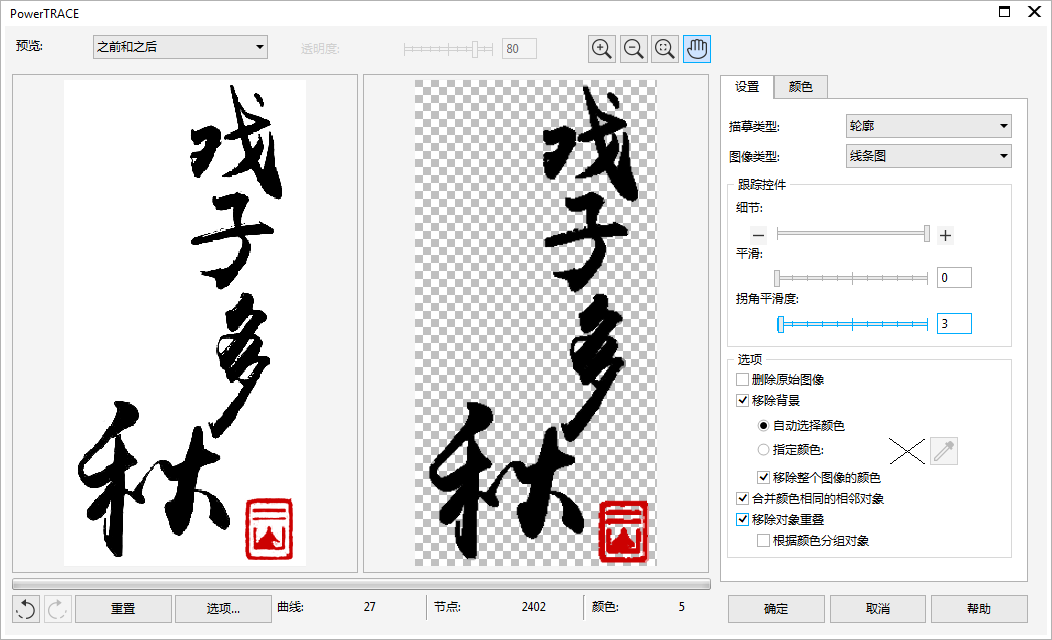Open the 预览 dropdown showing 之前和之后
The width and height of the screenshot is (1052, 640).
(179, 46)
